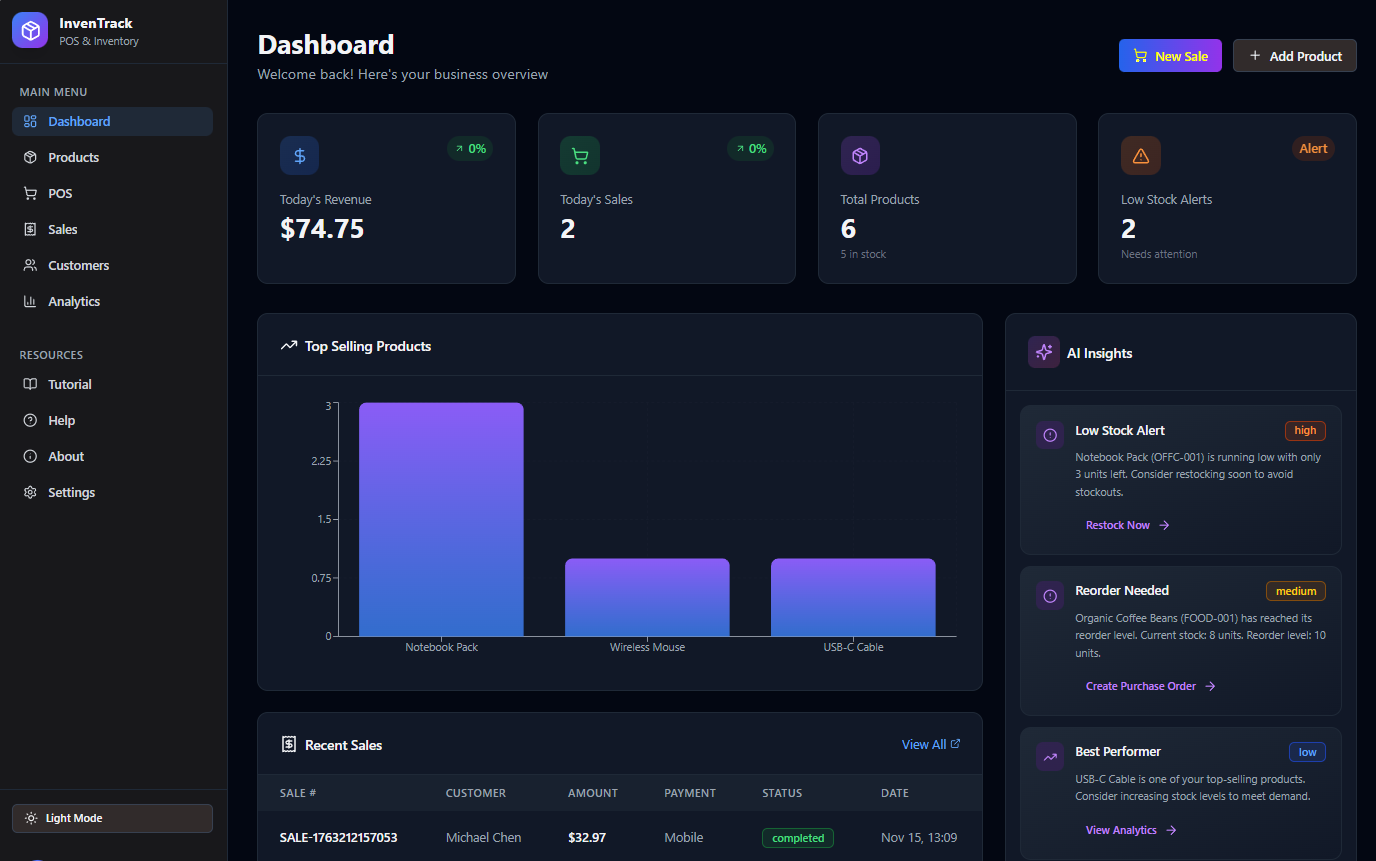Image resolution: width=1376 pixels, height=861 pixels.
Task: Click the trend icon next to Best Performer insight
Action: [x=1050, y=757]
